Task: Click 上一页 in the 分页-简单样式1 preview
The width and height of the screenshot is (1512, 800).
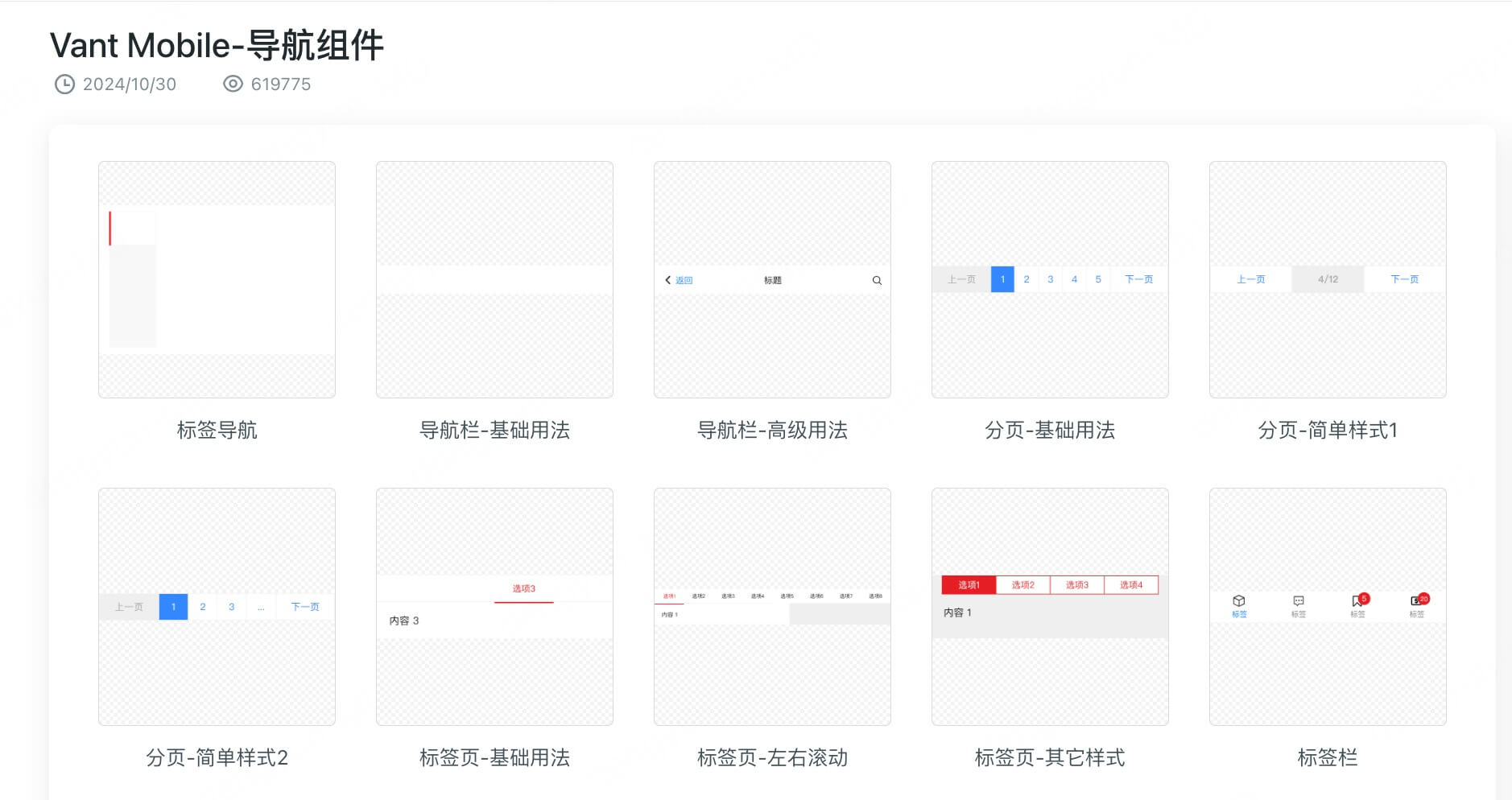Action: coord(1251,279)
